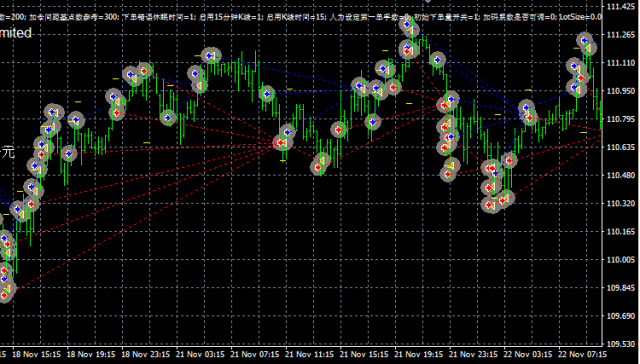Select the blue trade marker at 110.795 near 18 Nov 19:15

pos(76,120)
